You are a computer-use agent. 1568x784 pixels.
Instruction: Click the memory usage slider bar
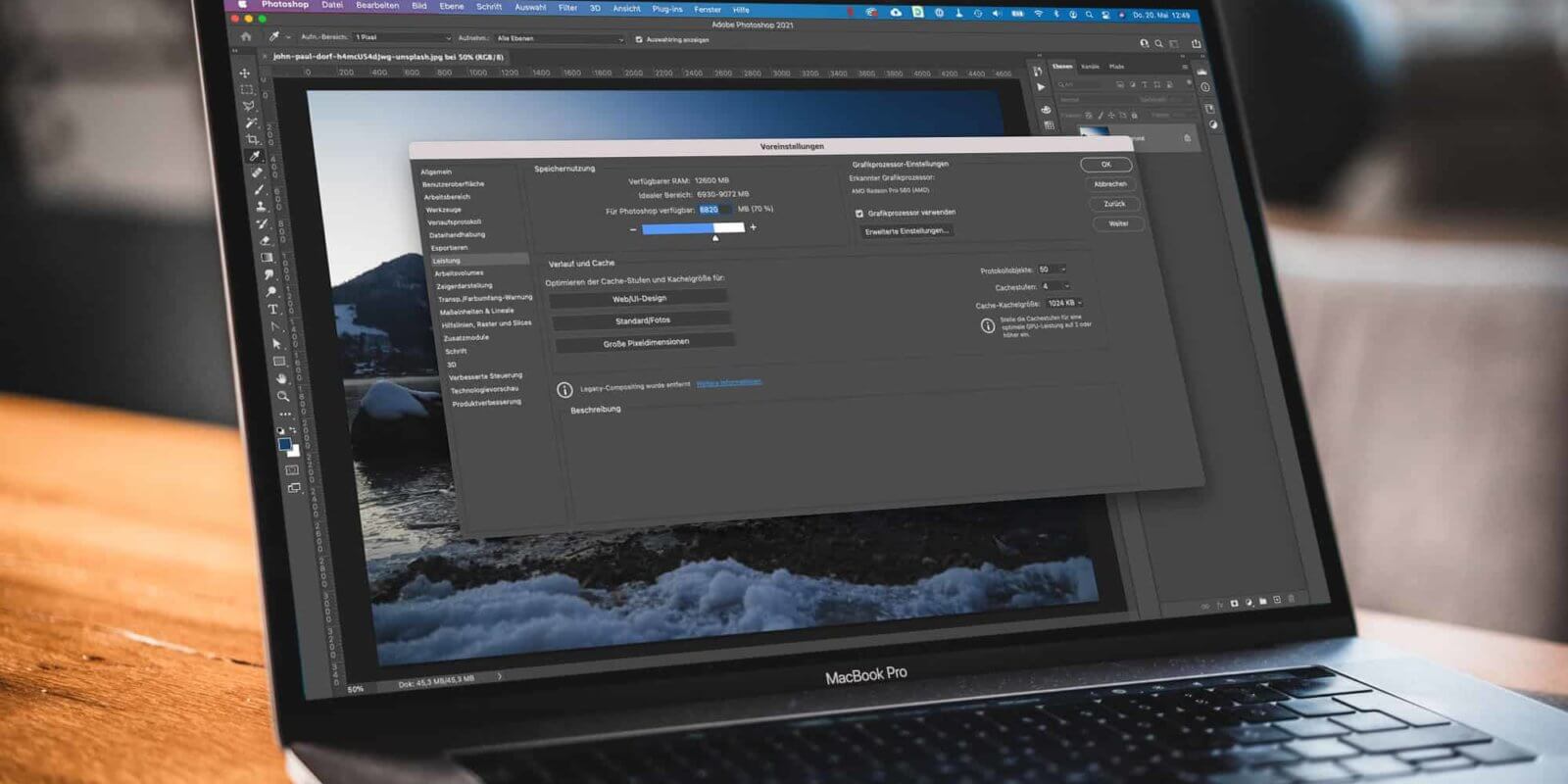[693, 228]
